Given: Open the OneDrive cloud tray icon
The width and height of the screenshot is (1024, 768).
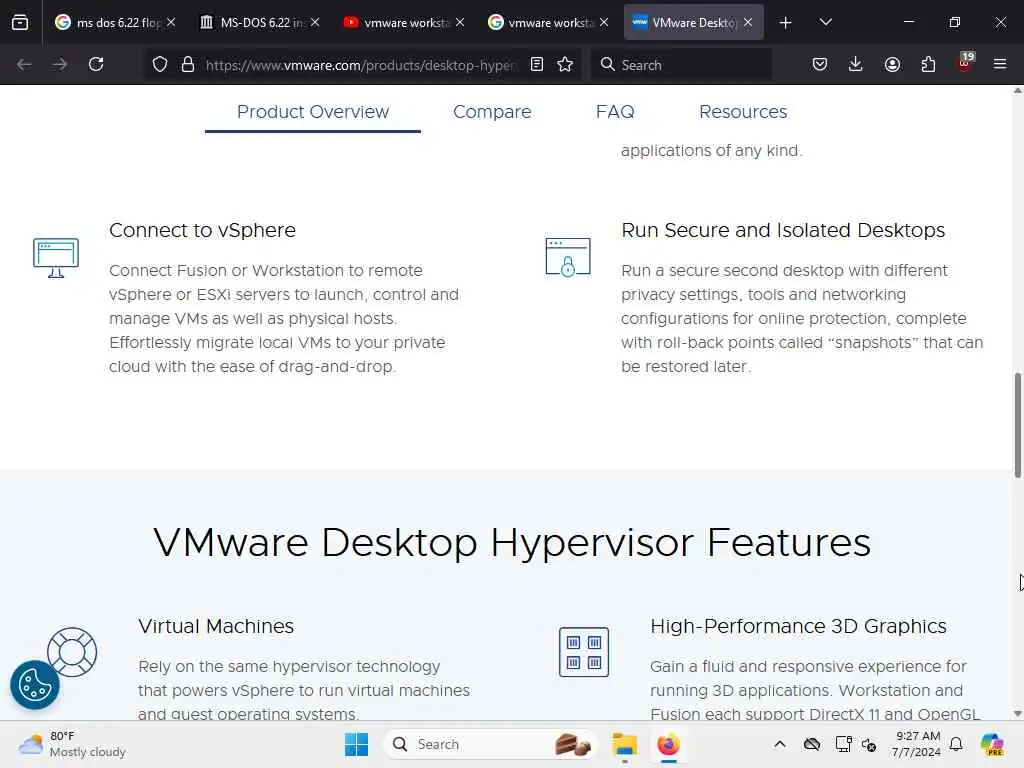Looking at the screenshot, I should coord(812,744).
